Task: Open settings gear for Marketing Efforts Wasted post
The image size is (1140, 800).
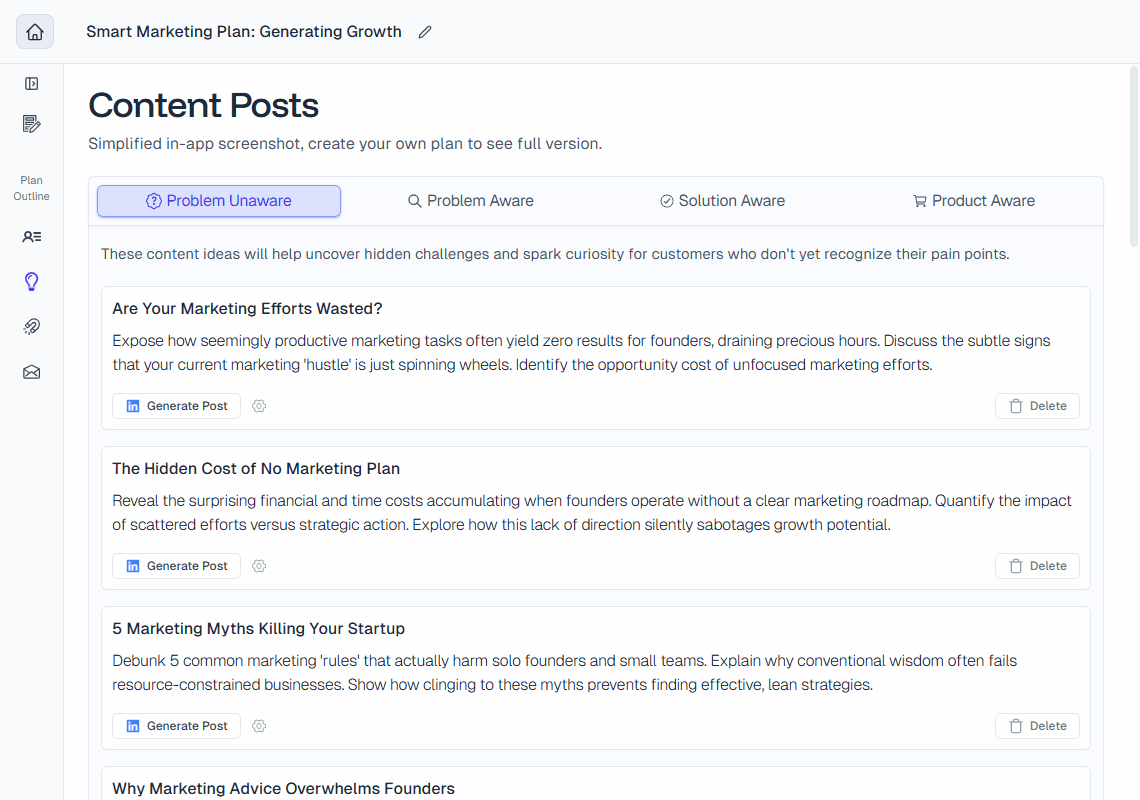Action: point(259,406)
